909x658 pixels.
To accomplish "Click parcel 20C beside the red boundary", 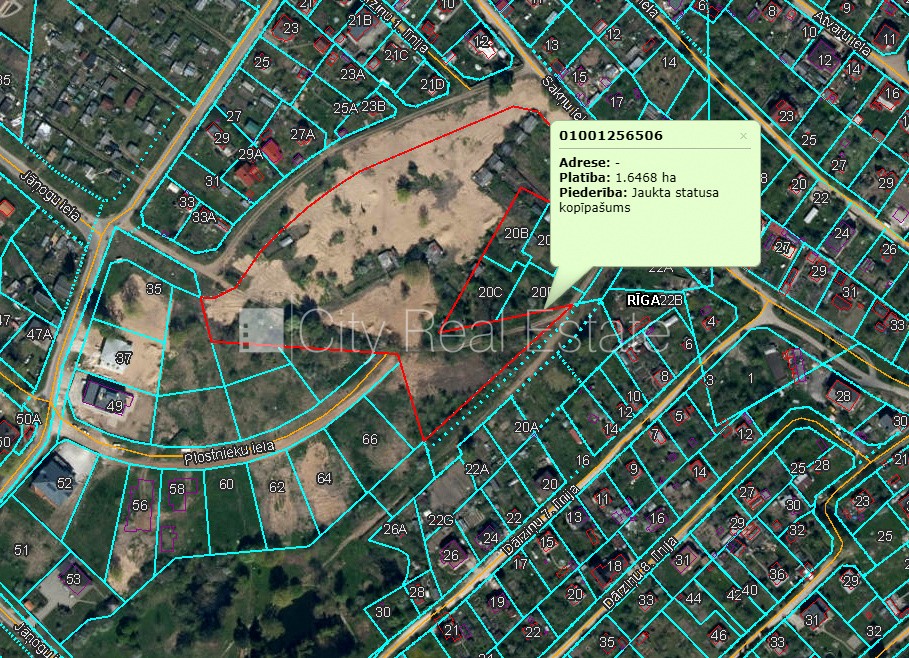I will (x=489, y=292).
